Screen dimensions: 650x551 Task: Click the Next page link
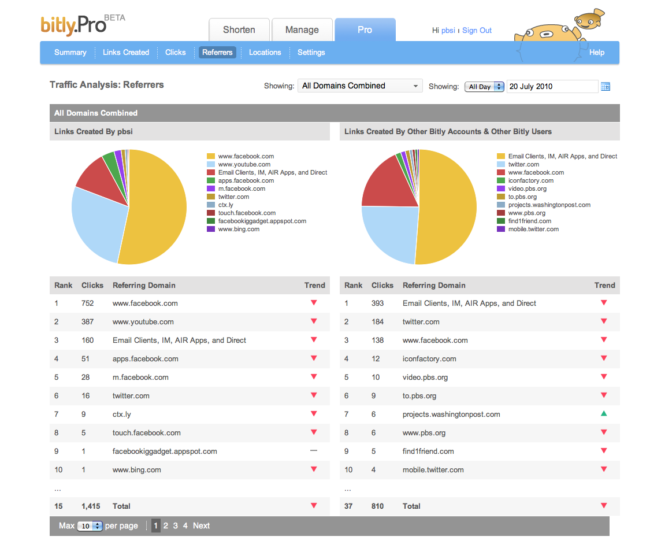click(201, 526)
